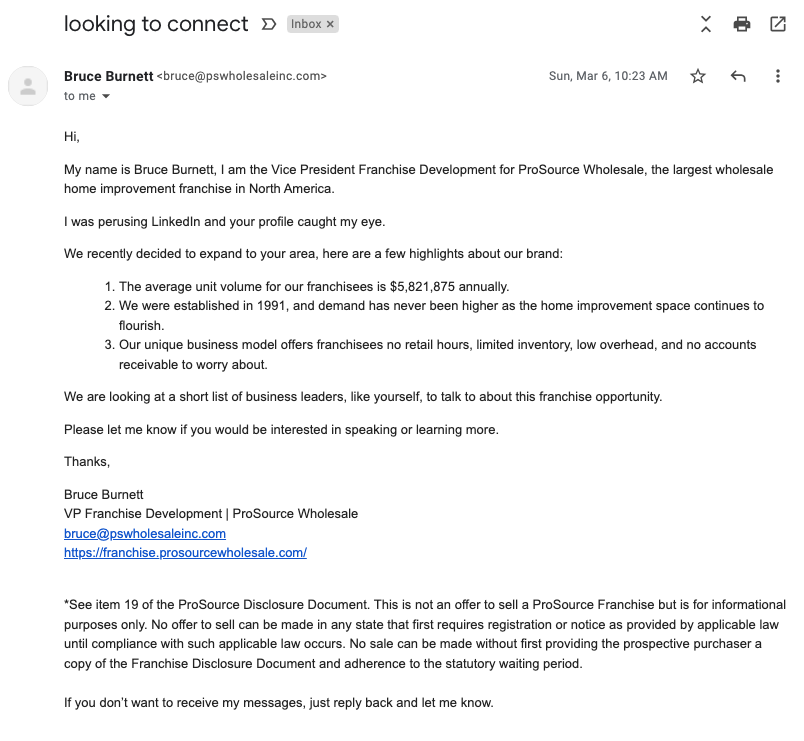804x741 pixels.
Task: Click the final line about not receiving messages
Action: click(x=278, y=702)
